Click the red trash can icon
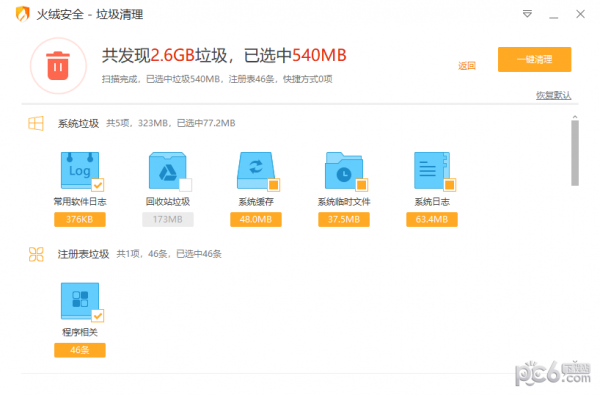The image size is (600, 395). click(58, 66)
